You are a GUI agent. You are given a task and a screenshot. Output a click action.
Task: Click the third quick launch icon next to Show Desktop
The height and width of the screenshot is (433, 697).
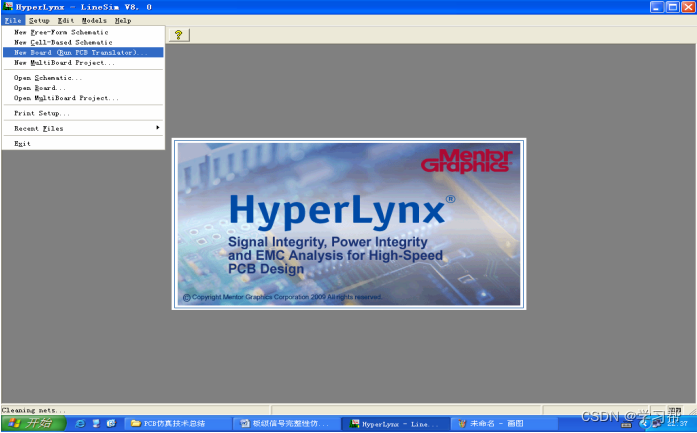point(111,423)
